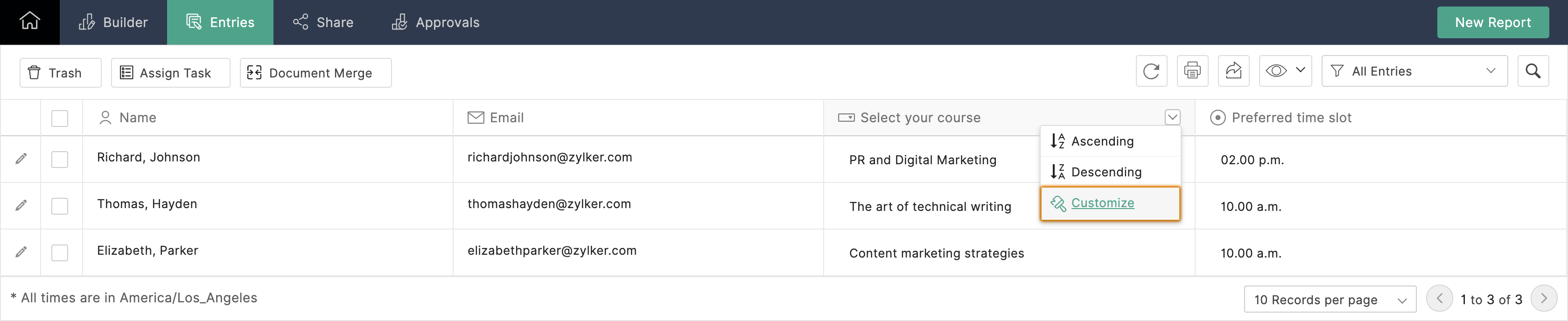Go to the next page arrow
Image resolution: width=1568 pixels, height=321 pixels.
click(x=1543, y=299)
